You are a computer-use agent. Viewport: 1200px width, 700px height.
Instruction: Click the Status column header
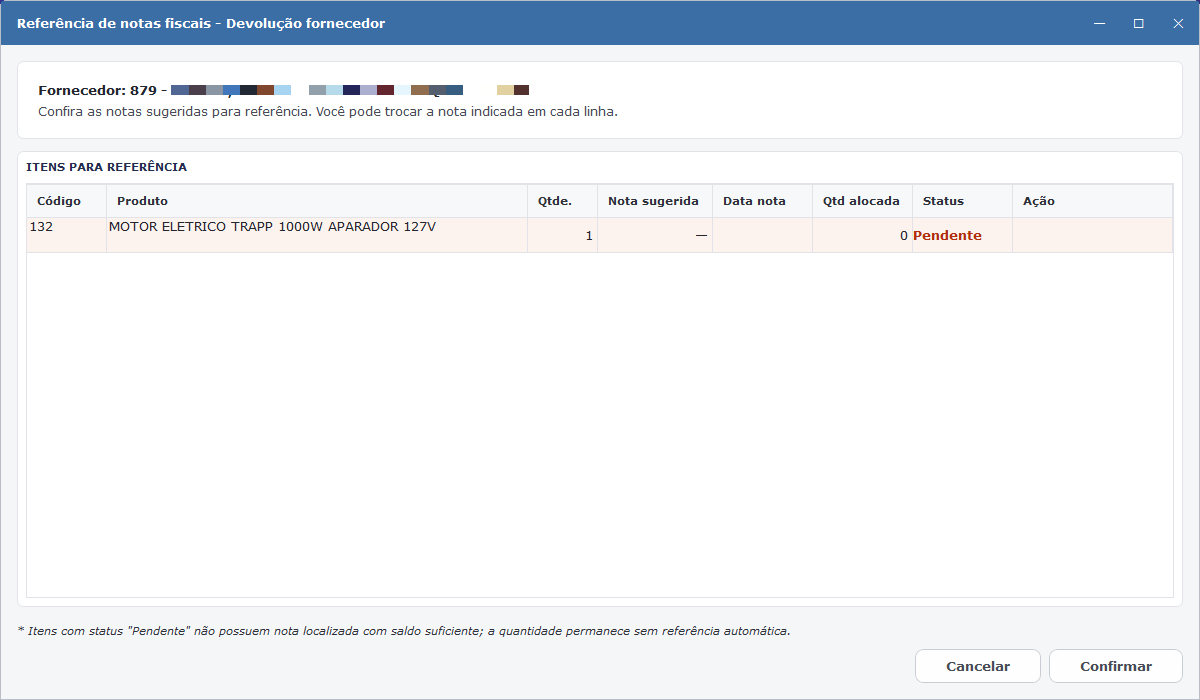[962, 201]
